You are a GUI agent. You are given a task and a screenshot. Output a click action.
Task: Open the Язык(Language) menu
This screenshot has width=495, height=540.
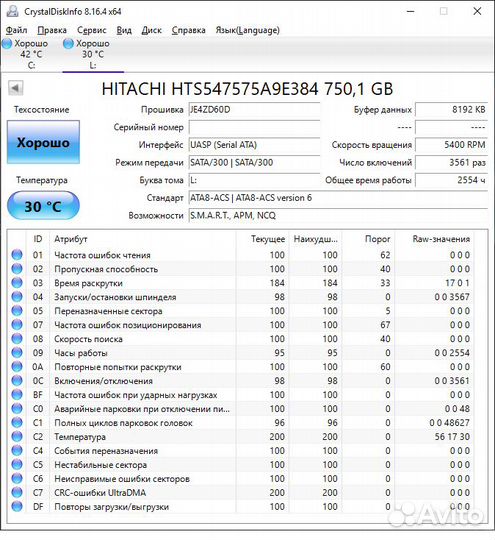[x=247, y=30]
